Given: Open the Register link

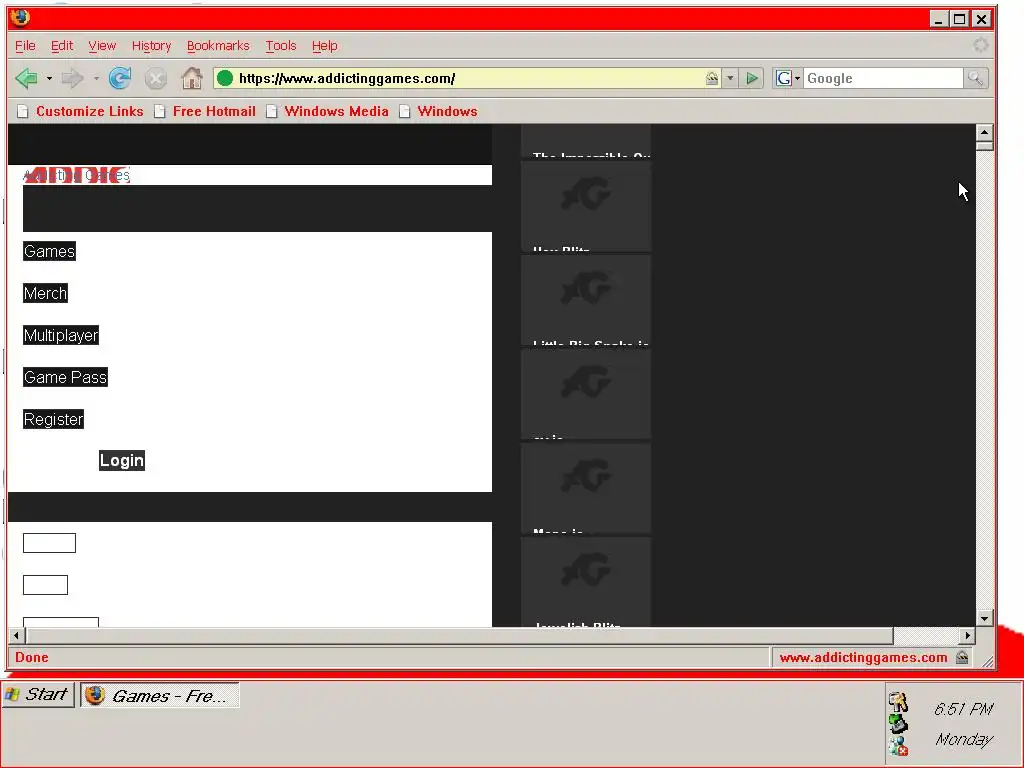Looking at the screenshot, I should point(54,419).
